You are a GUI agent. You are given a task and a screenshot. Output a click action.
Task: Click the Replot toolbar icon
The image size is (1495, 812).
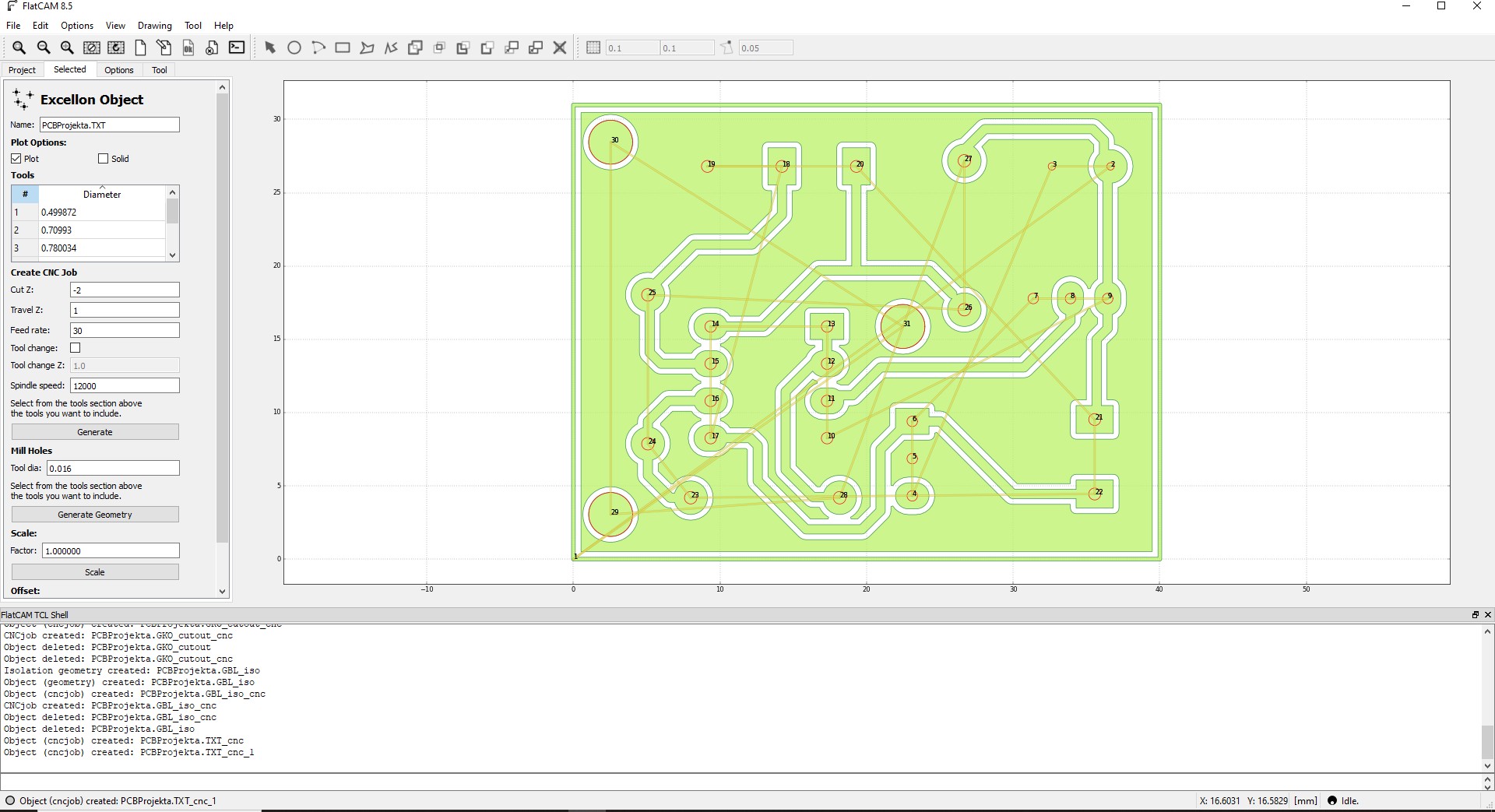tap(116, 47)
